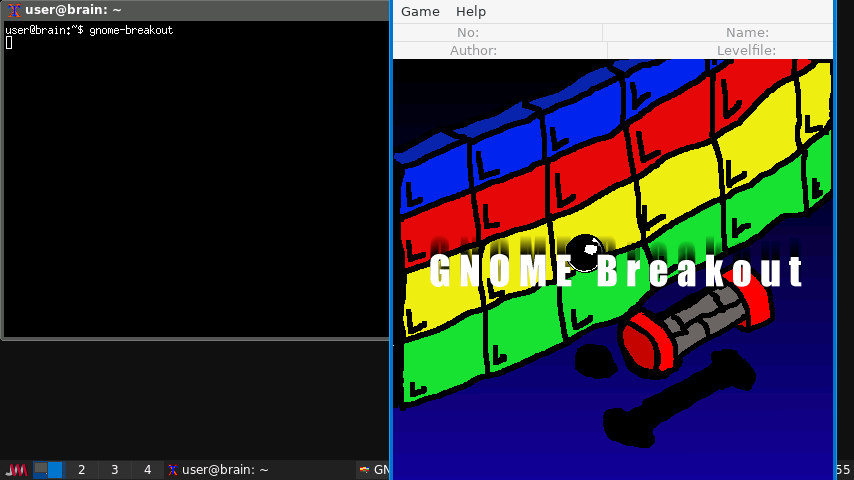
Task: Click the Author: status field
Action: pyautogui.click(x=500, y=50)
